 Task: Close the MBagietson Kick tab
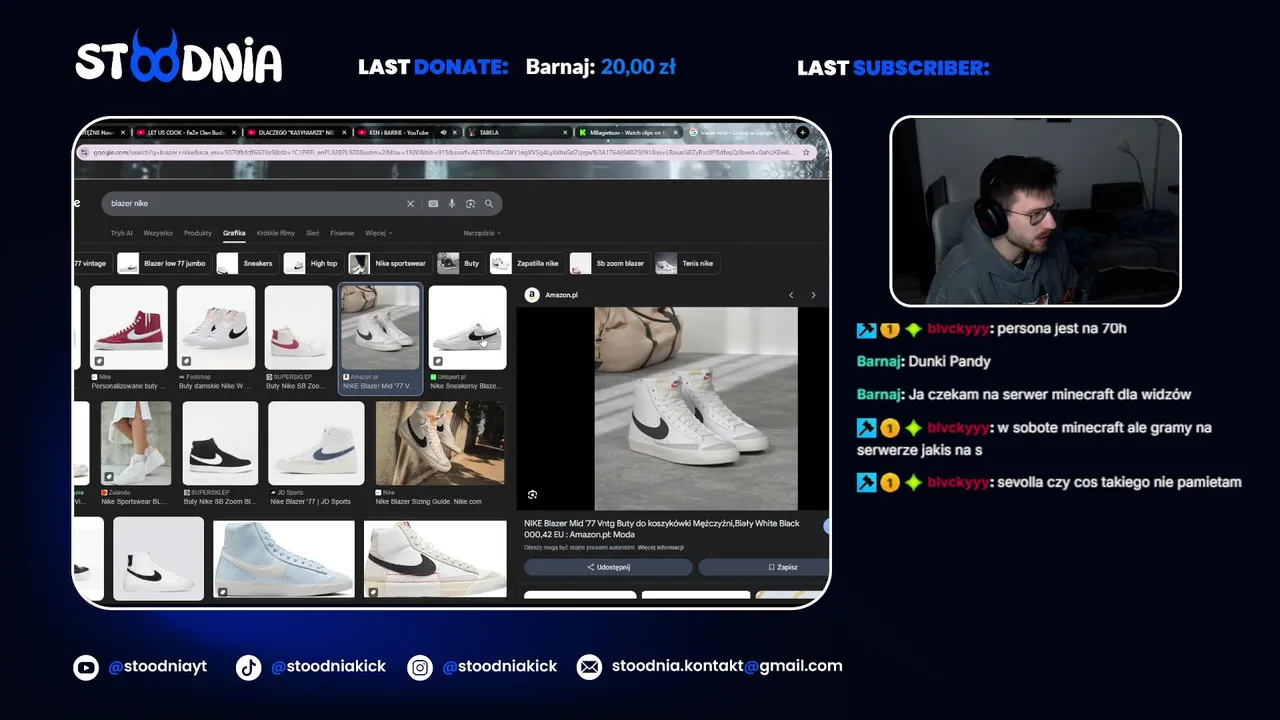(678, 132)
